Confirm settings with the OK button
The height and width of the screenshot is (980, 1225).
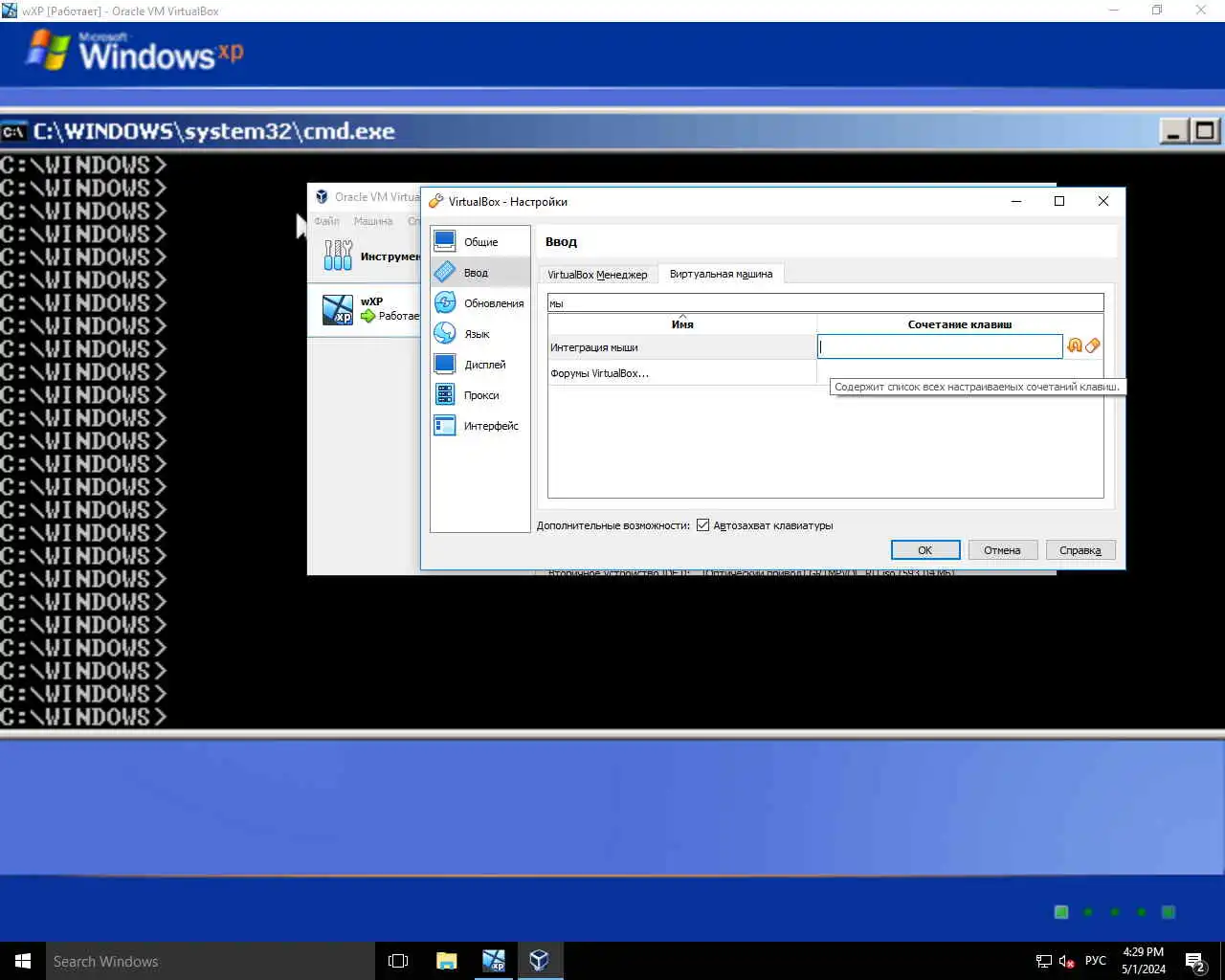(x=925, y=550)
